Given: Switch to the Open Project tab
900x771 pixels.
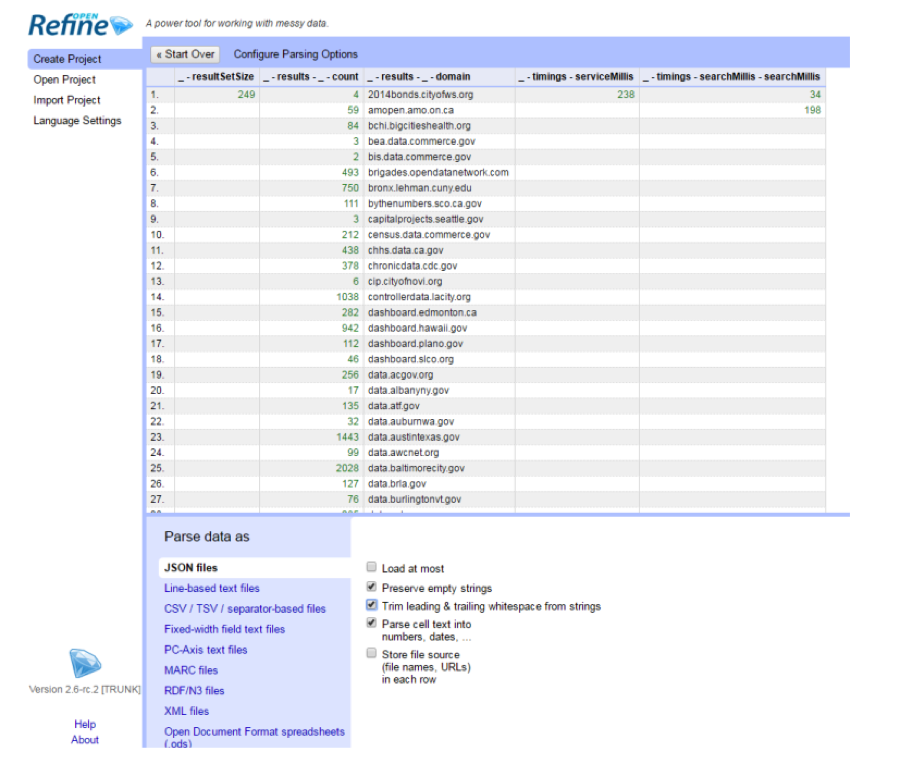Looking at the screenshot, I should [x=64, y=80].
